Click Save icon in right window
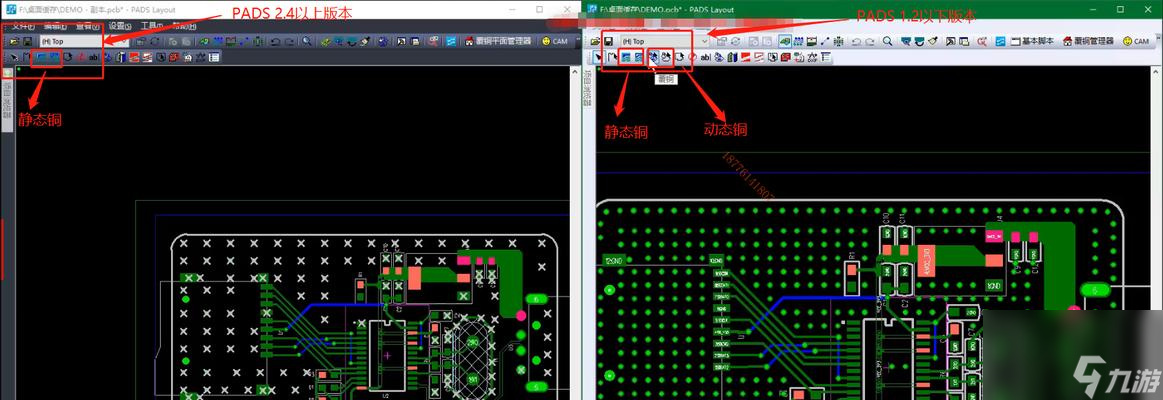Viewport: 1163px width, 400px height. coord(608,42)
